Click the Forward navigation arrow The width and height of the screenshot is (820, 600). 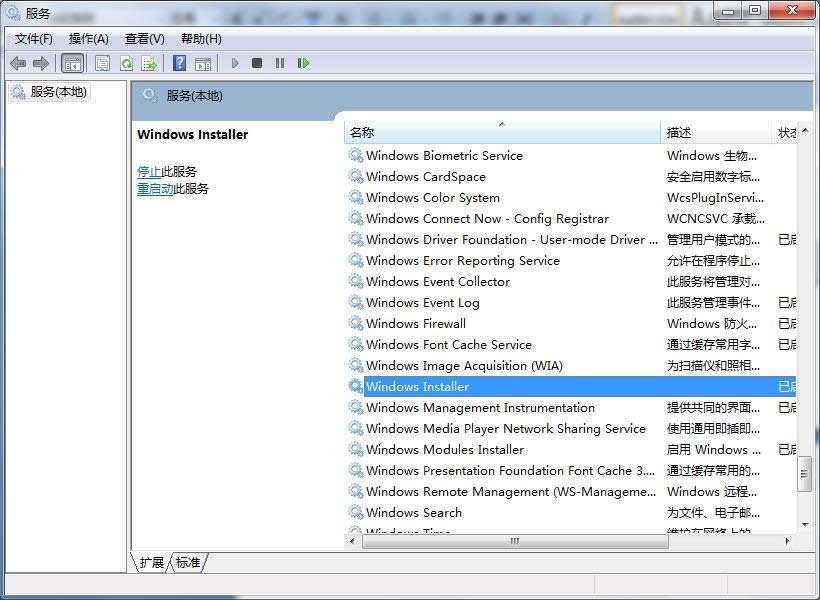coord(39,63)
